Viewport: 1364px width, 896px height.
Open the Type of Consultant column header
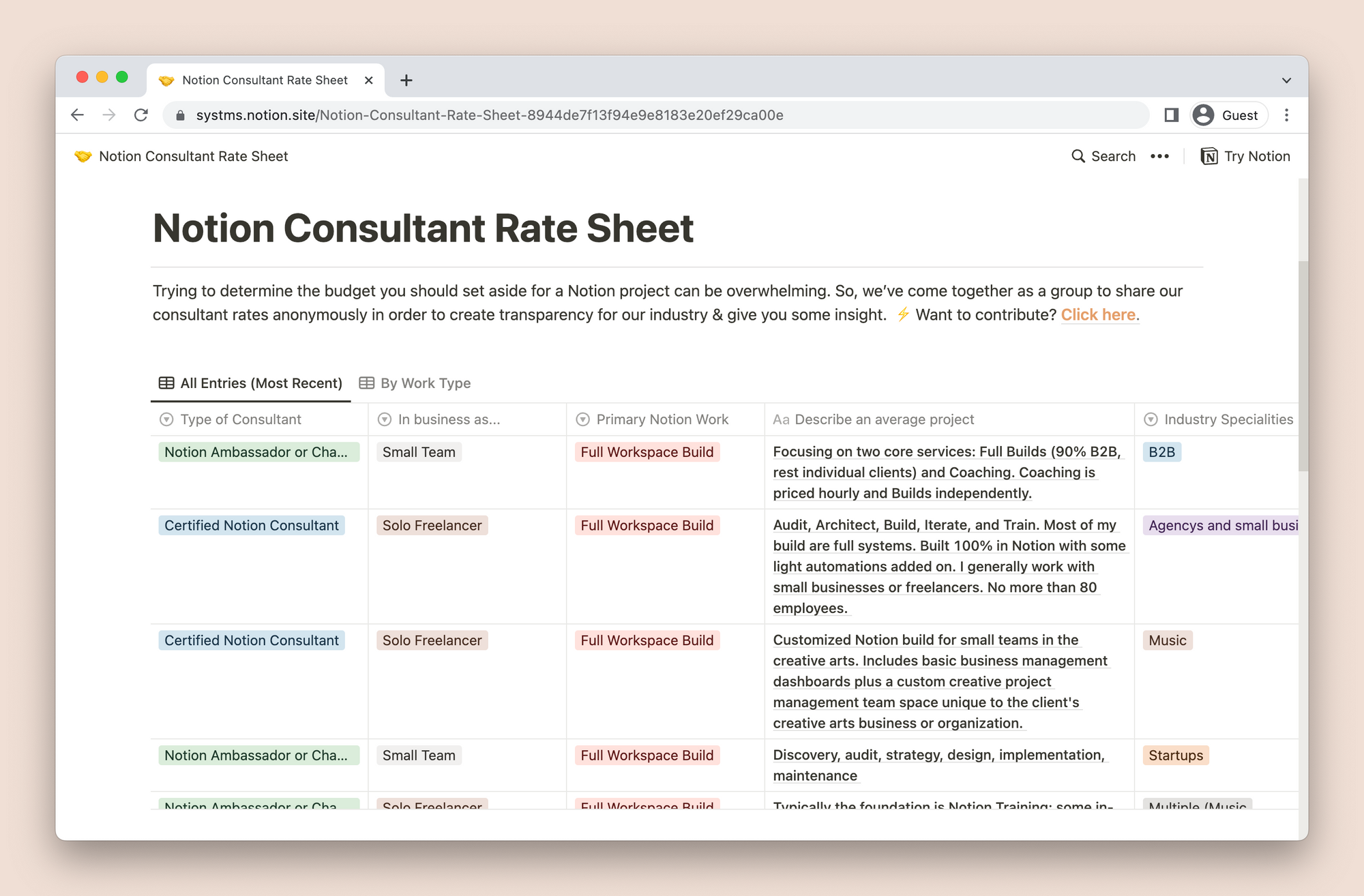[x=240, y=419]
